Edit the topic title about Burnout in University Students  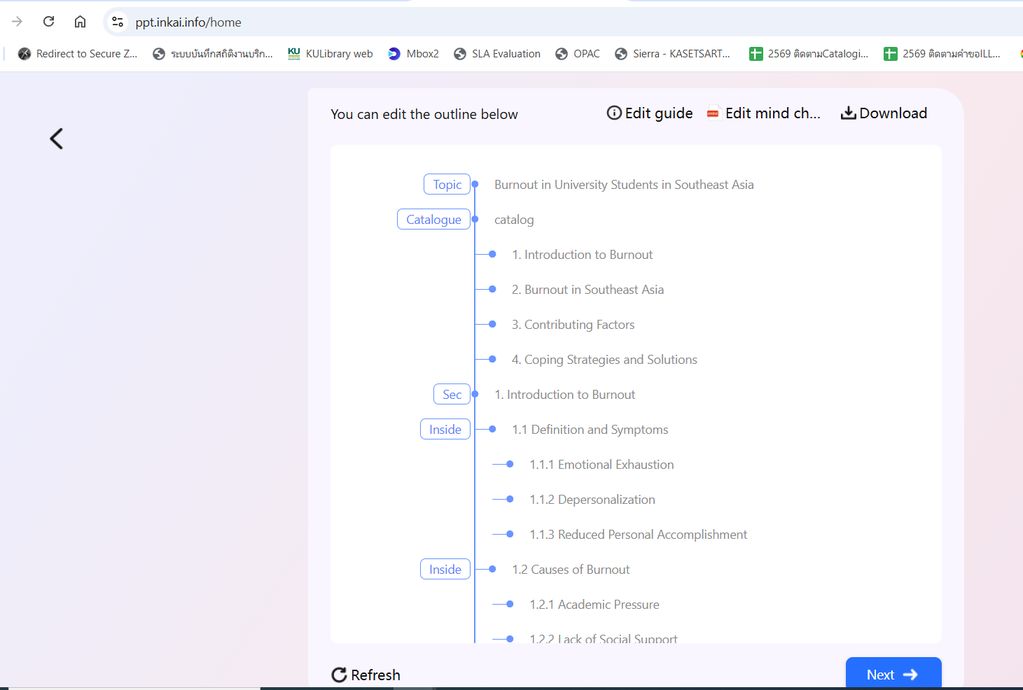tap(624, 185)
